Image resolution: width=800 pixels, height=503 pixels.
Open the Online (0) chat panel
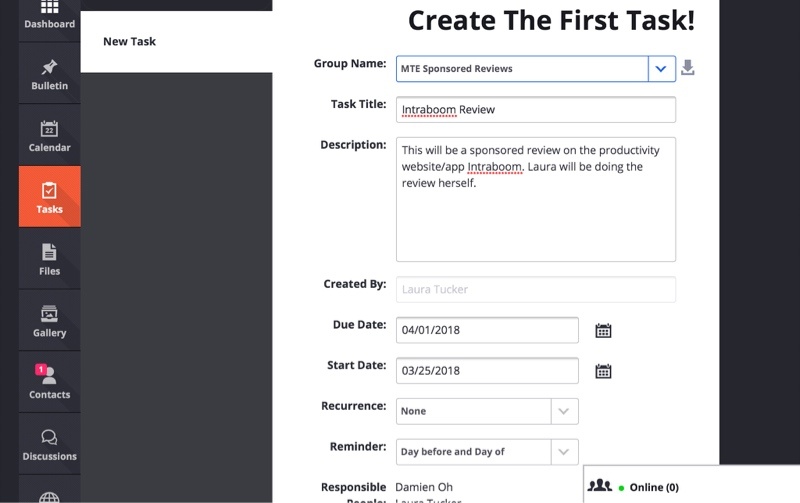click(691, 485)
